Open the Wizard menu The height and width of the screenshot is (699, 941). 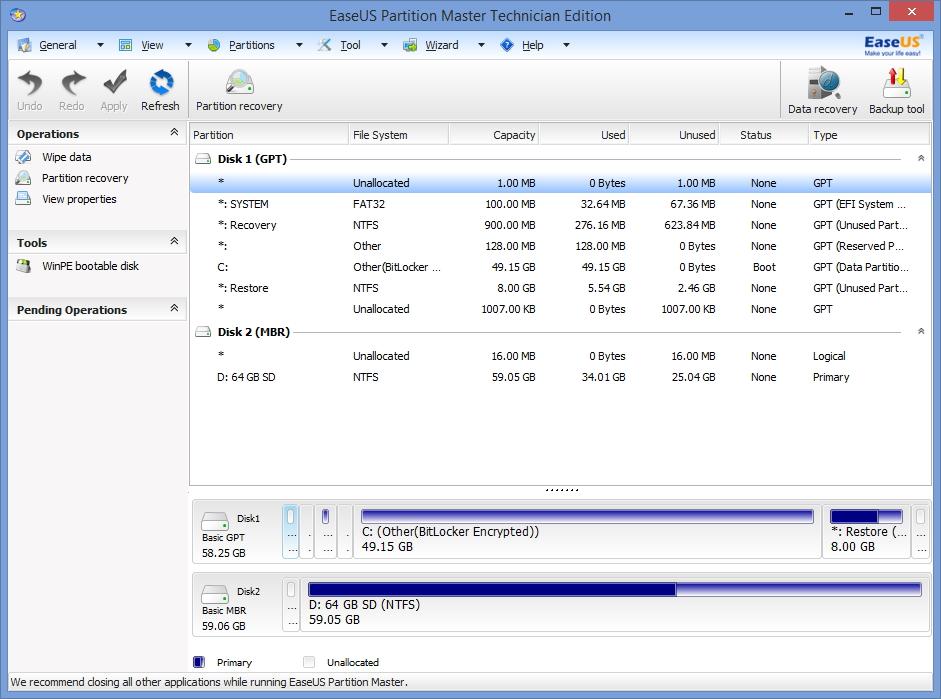(442, 45)
